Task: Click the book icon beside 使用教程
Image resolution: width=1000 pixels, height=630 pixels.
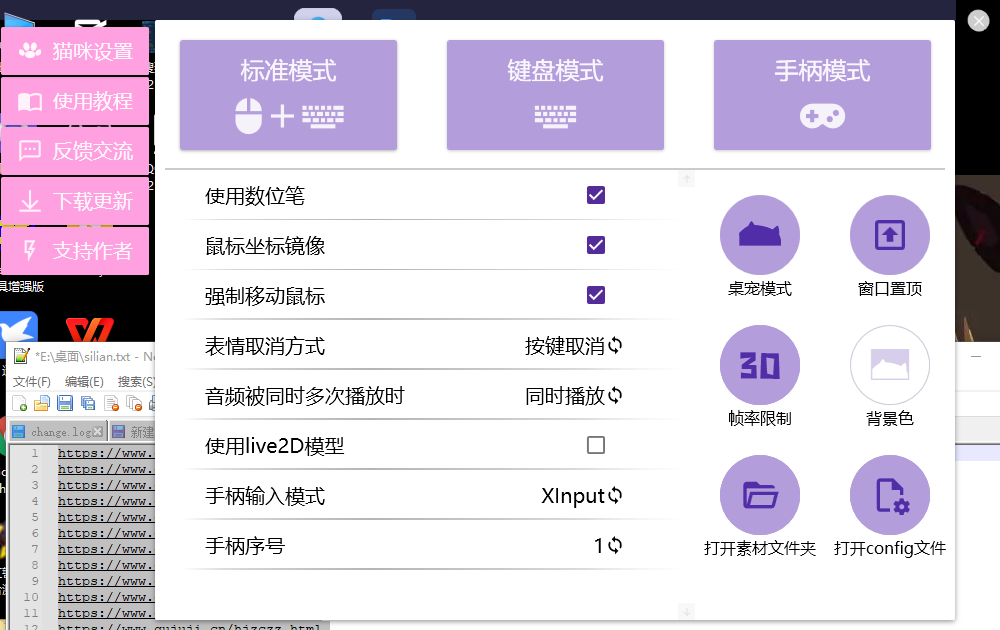Action: pos(30,101)
